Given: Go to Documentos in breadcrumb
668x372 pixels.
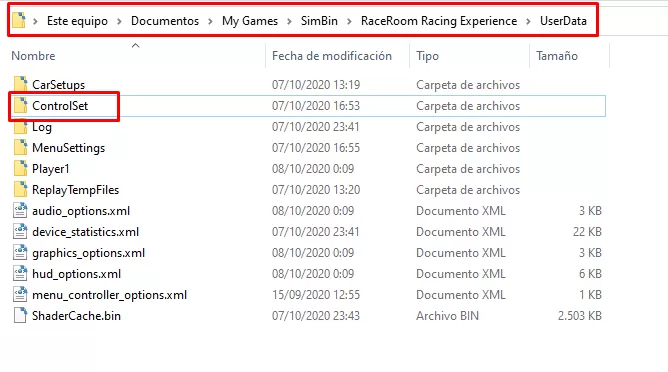Looking at the screenshot, I should pos(165,21).
